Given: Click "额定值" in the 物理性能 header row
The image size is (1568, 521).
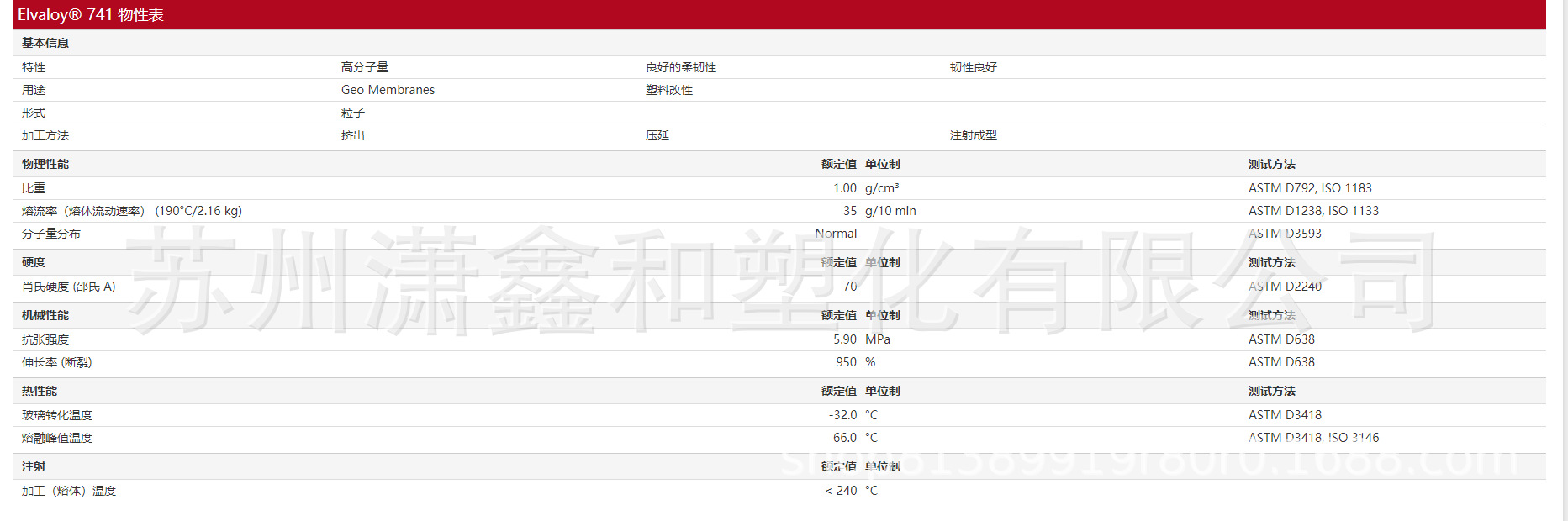Looking at the screenshot, I should (x=839, y=164).
